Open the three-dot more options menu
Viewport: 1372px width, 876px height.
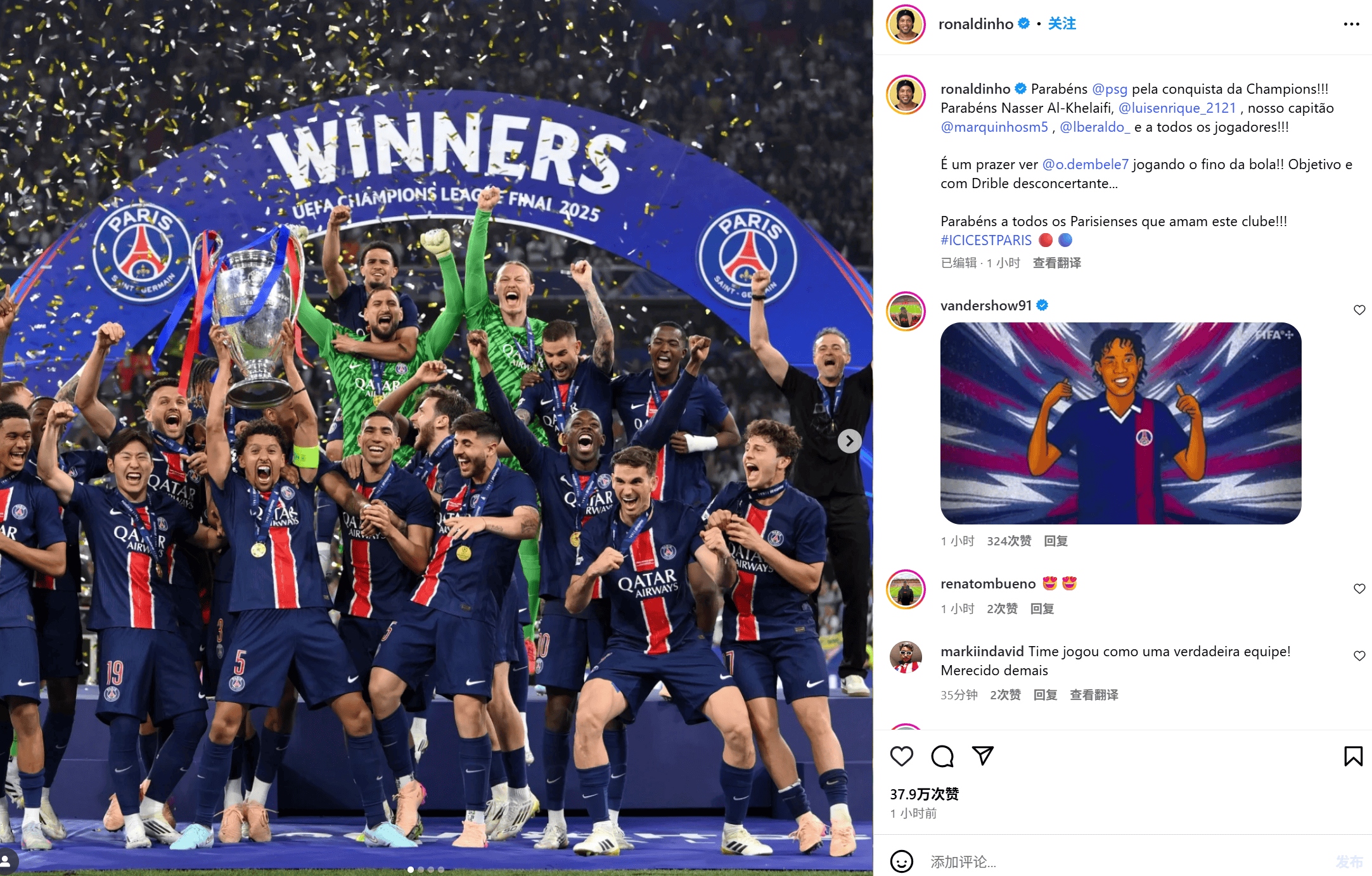(x=1351, y=24)
